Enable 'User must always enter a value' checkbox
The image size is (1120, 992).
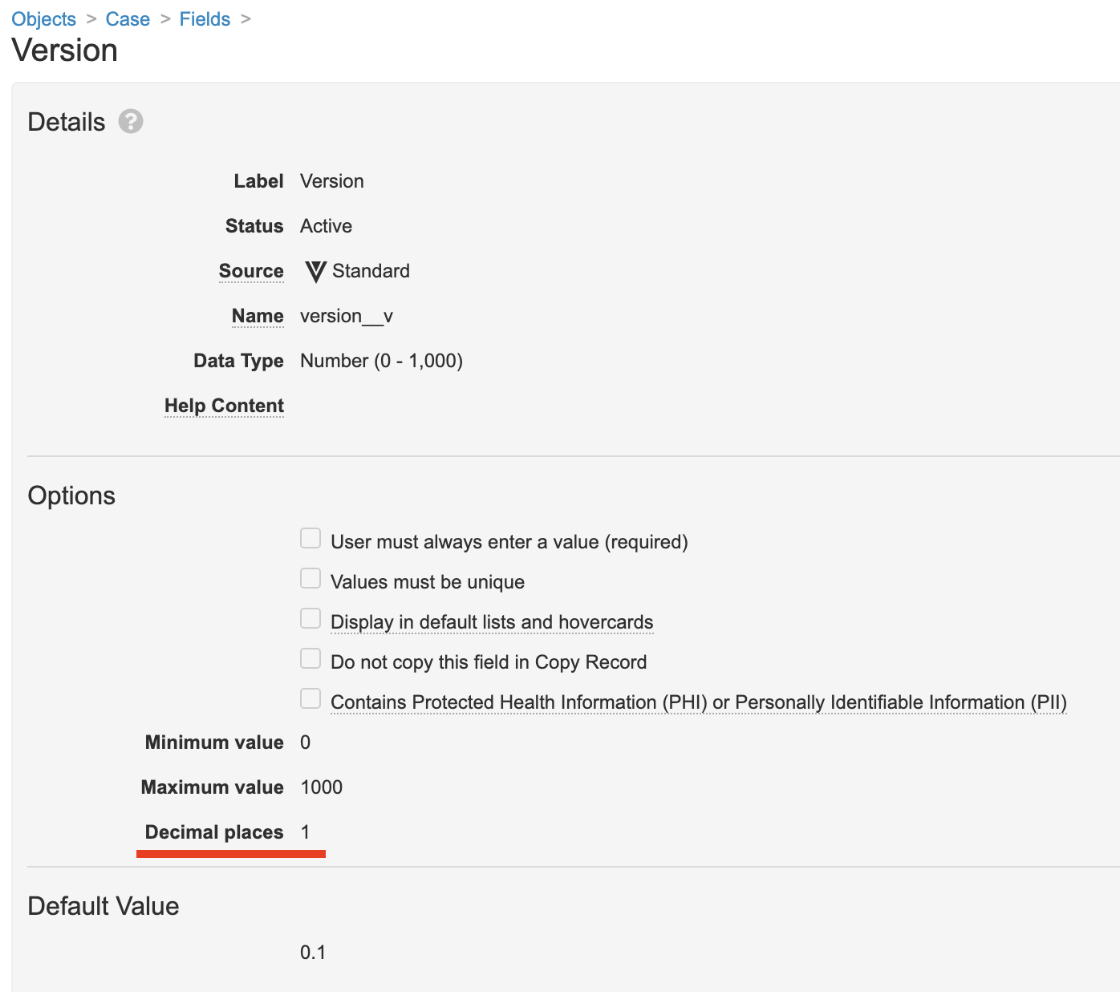click(311, 540)
